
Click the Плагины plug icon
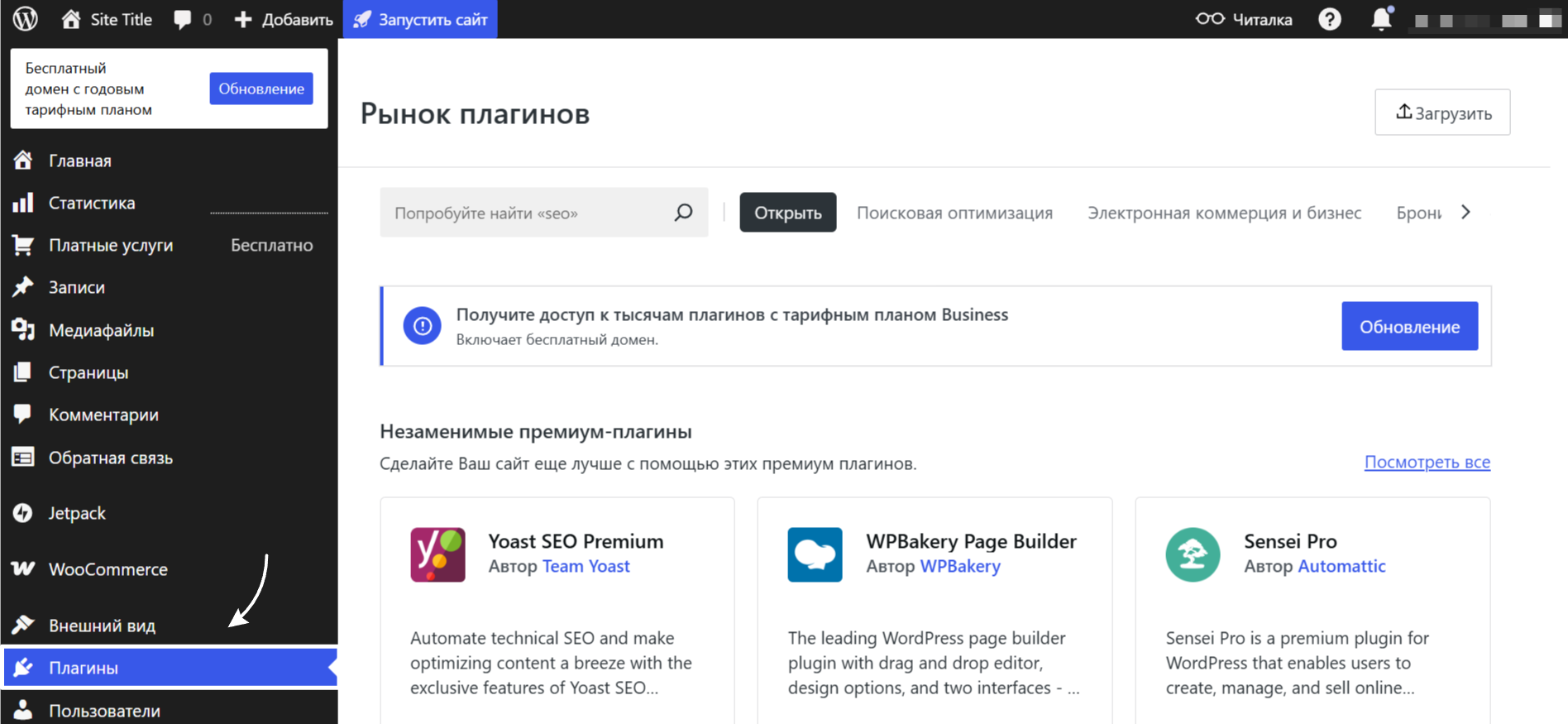pyautogui.click(x=23, y=667)
